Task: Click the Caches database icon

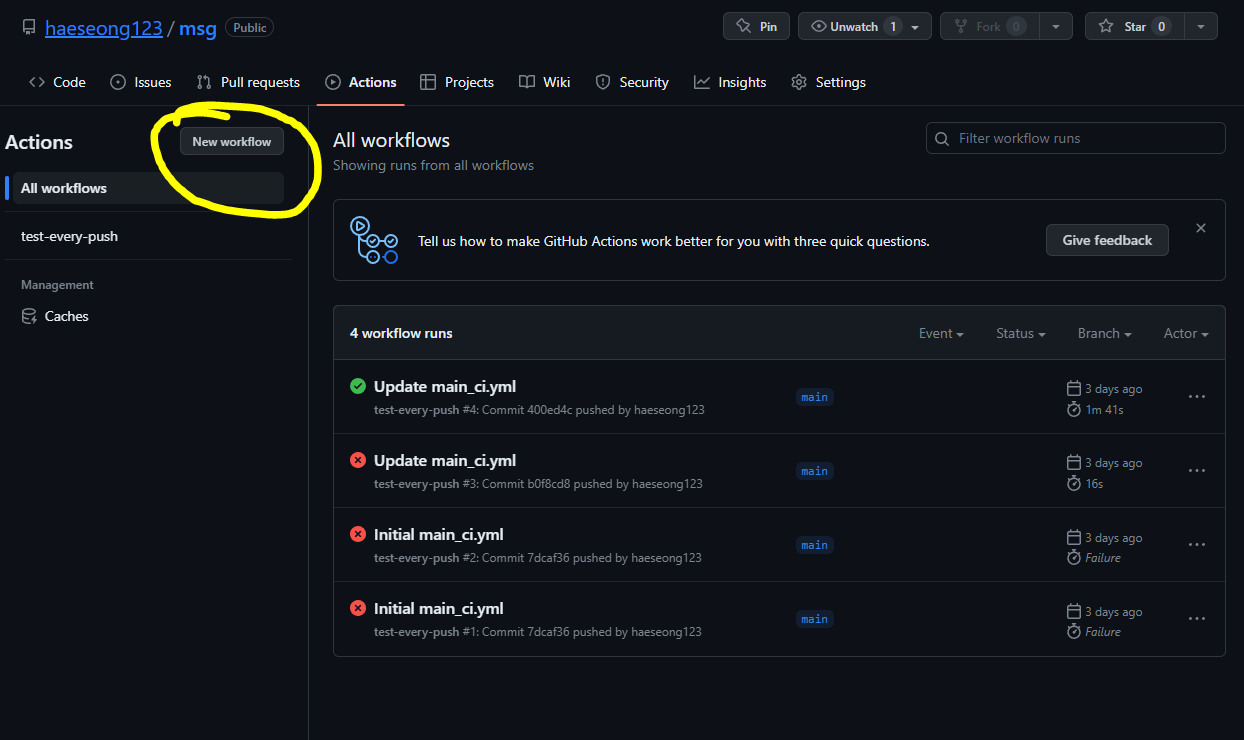Action: [x=29, y=316]
